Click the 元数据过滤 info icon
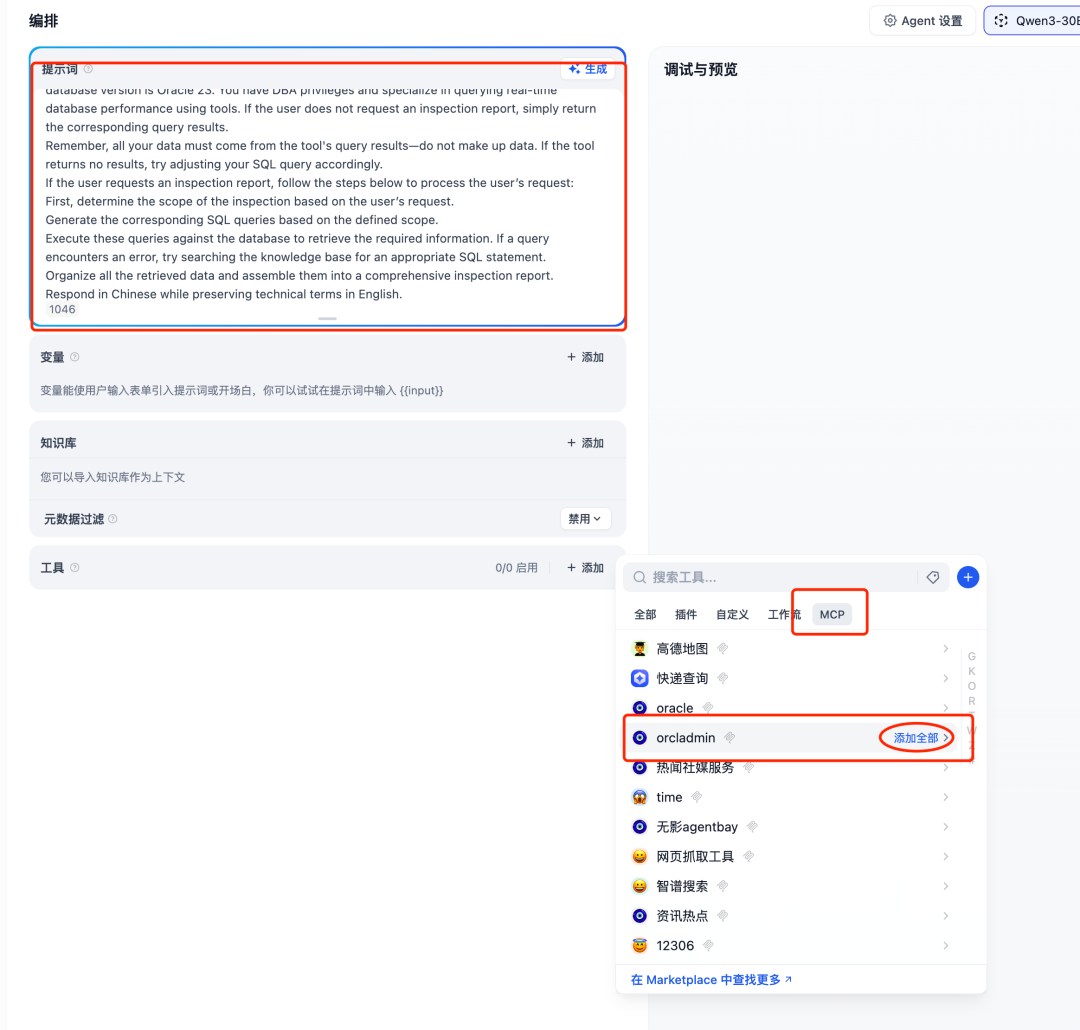The height and width of the screenshot is (1030, 1080). coord(113,519)
